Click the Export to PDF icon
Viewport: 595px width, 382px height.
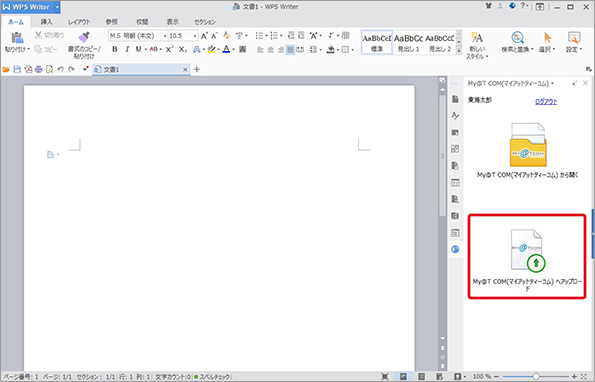28,69
